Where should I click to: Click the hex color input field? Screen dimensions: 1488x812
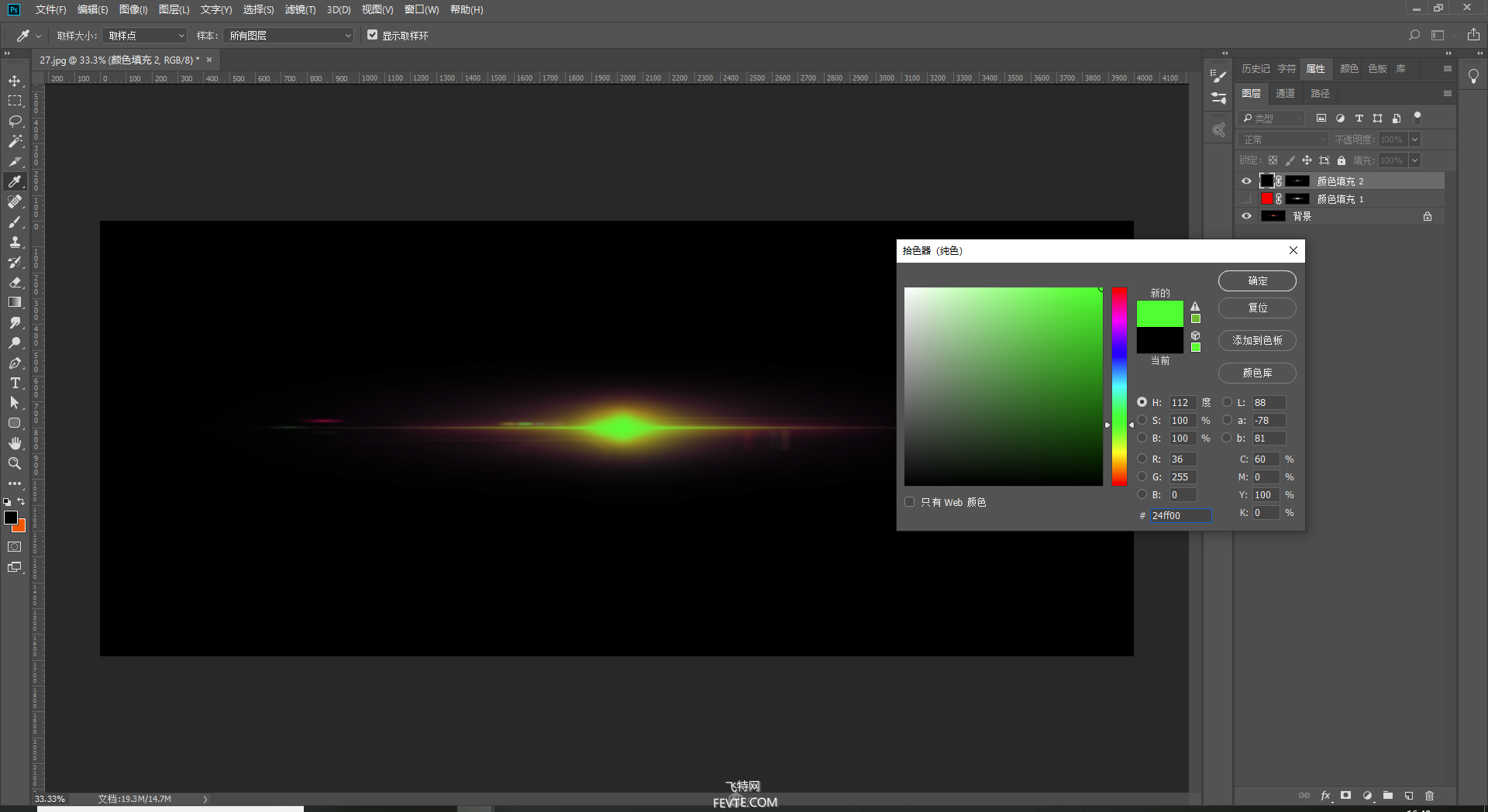1180,515
